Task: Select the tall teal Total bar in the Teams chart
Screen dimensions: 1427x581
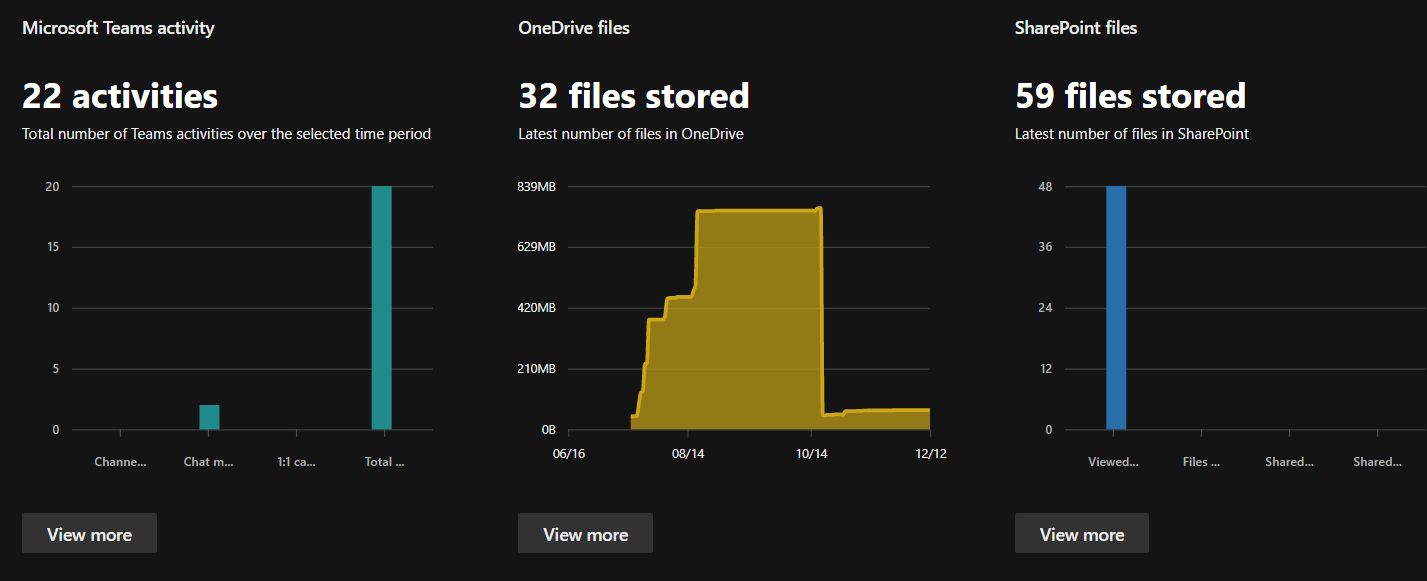Action: coord(381,308)
